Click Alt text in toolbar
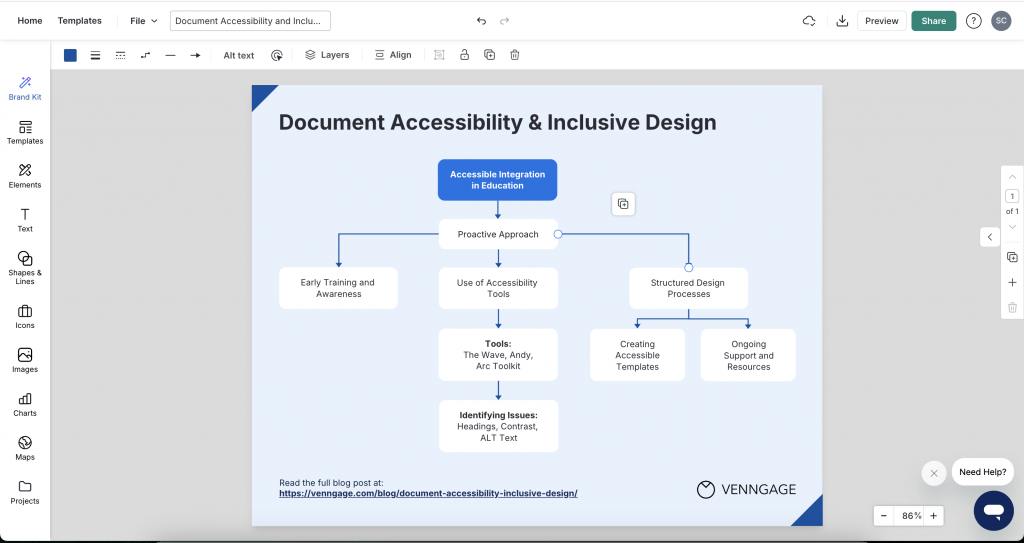This screenshot has width=1024, height=543. coord(238,56)
